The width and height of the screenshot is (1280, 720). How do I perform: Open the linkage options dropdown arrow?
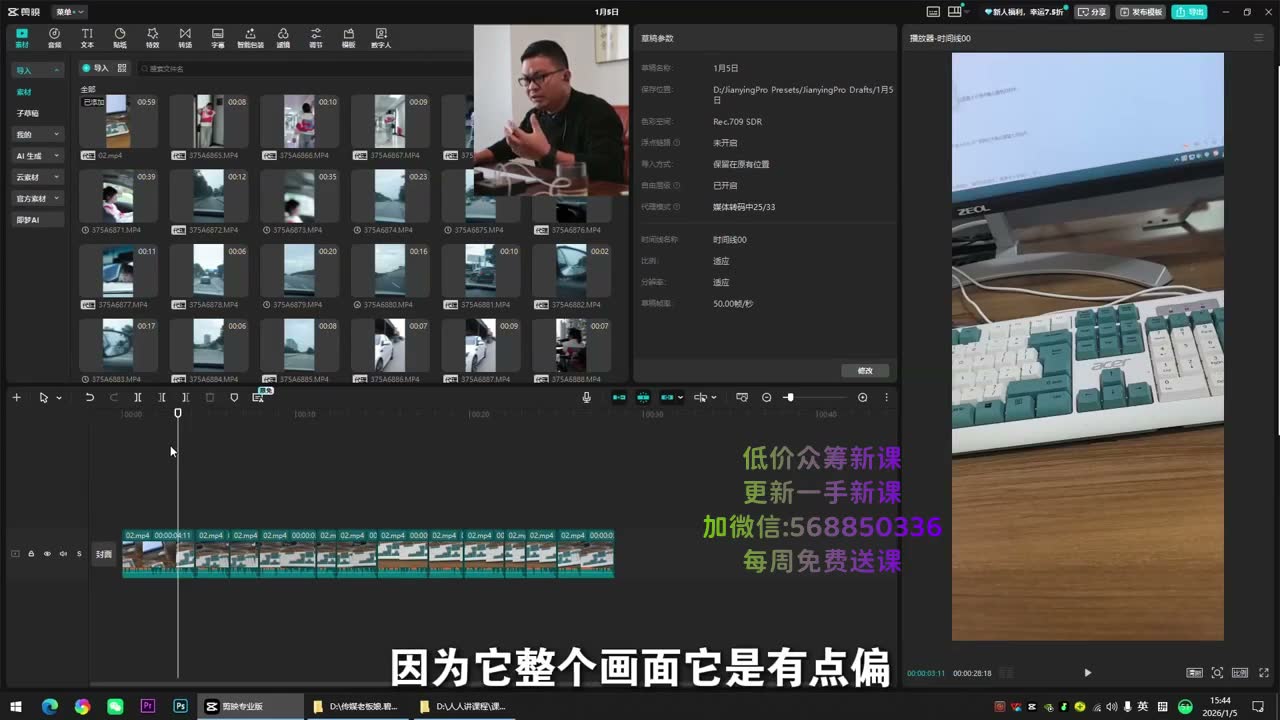681,398
